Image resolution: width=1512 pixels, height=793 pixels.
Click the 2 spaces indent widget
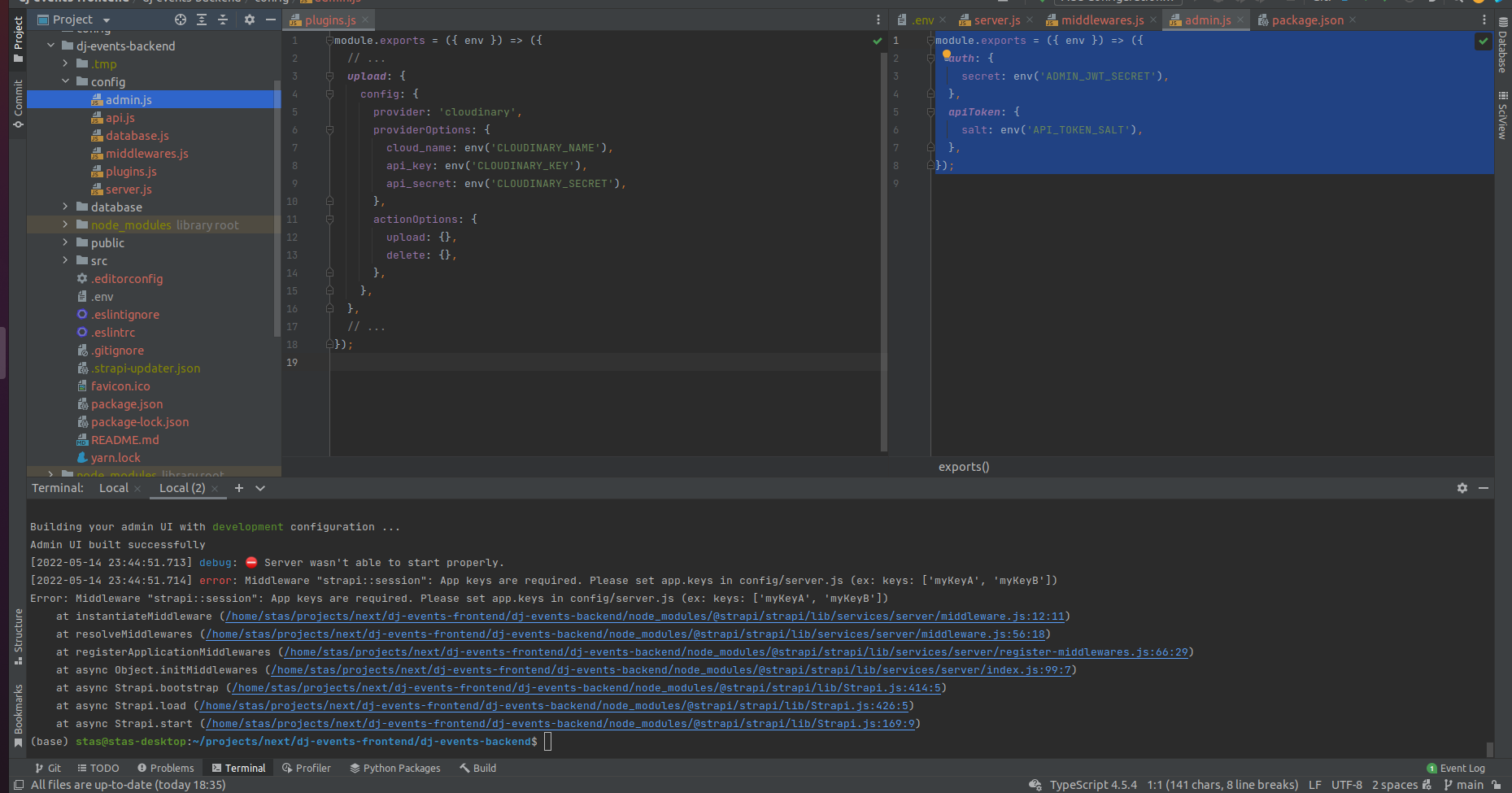pyautogui.click(x=1395, y=785)
